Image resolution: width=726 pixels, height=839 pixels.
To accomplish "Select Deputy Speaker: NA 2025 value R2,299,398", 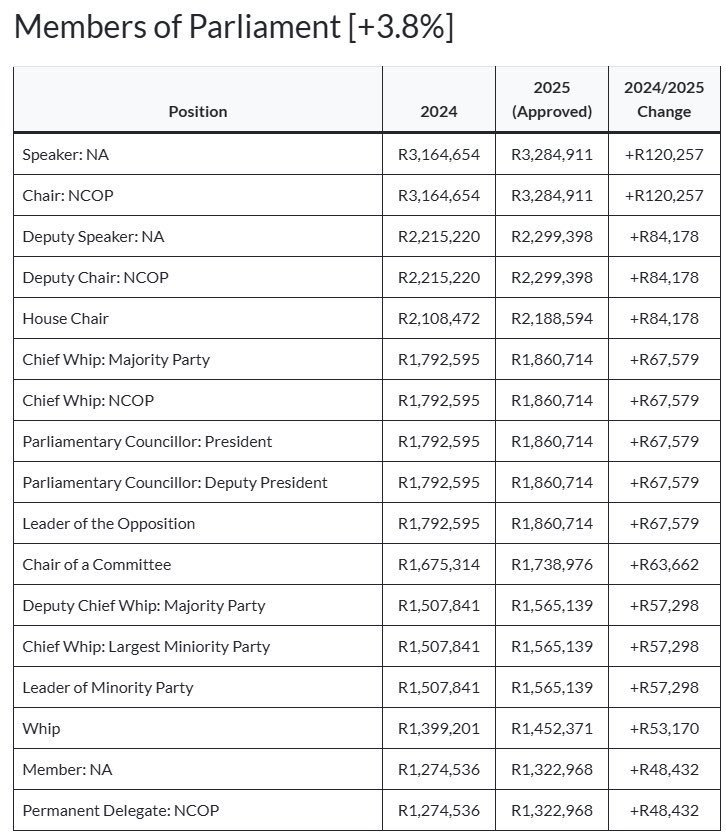I will (x=552, y=237).
